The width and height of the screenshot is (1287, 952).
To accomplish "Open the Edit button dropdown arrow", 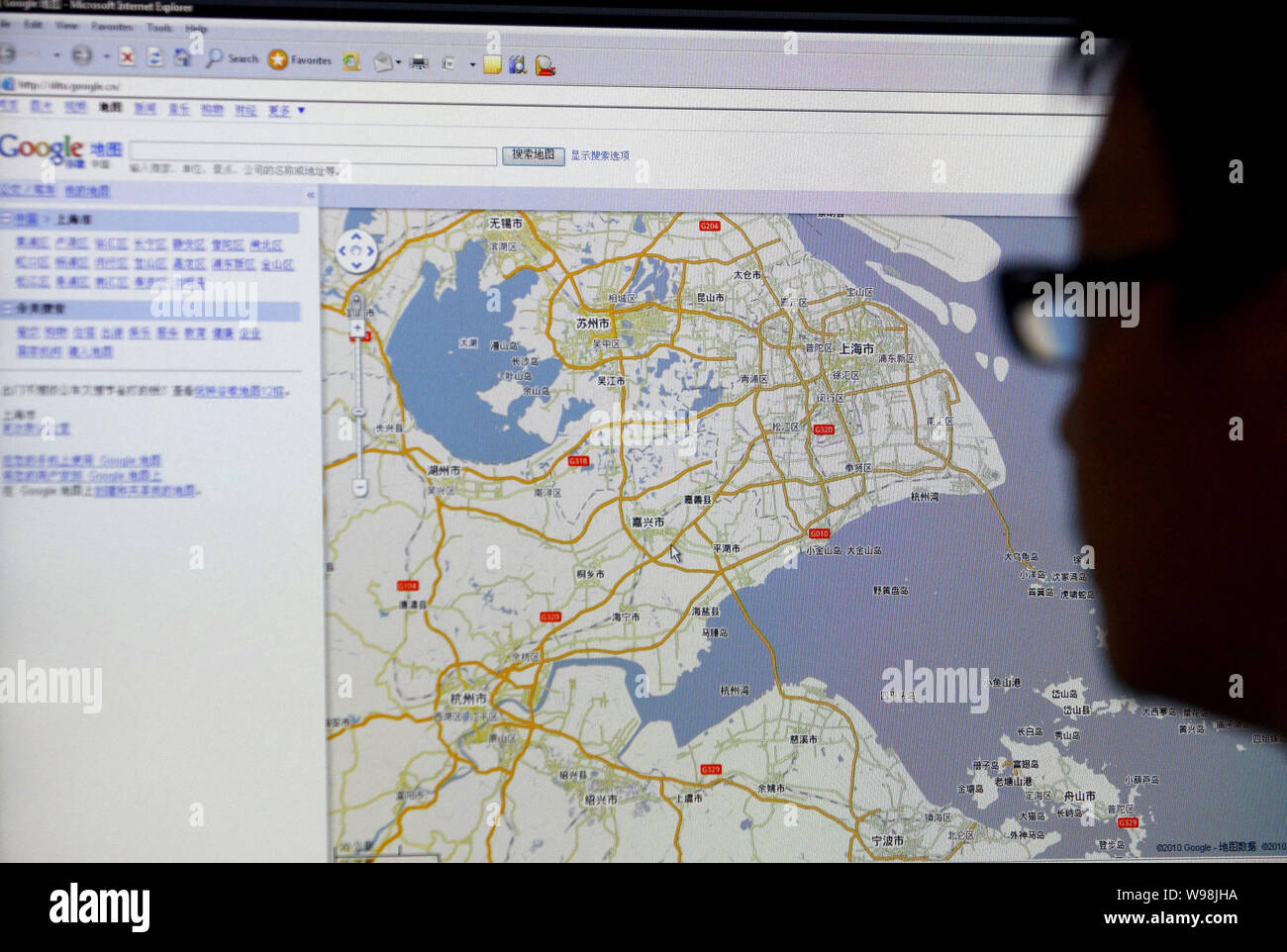I will 472,65.
